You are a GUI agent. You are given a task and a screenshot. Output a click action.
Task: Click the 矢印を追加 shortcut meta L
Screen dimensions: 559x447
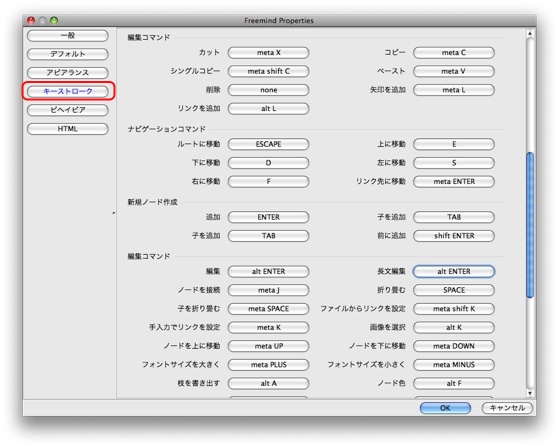[x=454, y=90]
